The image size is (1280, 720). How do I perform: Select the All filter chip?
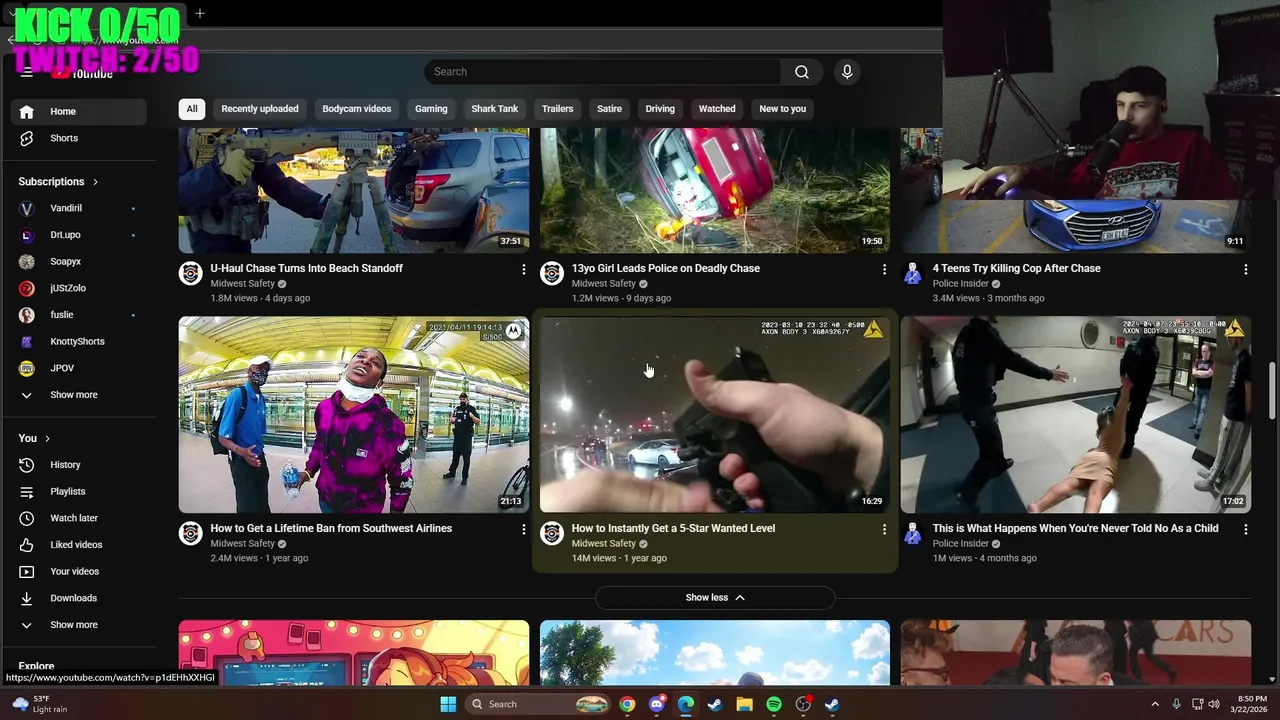192,109
